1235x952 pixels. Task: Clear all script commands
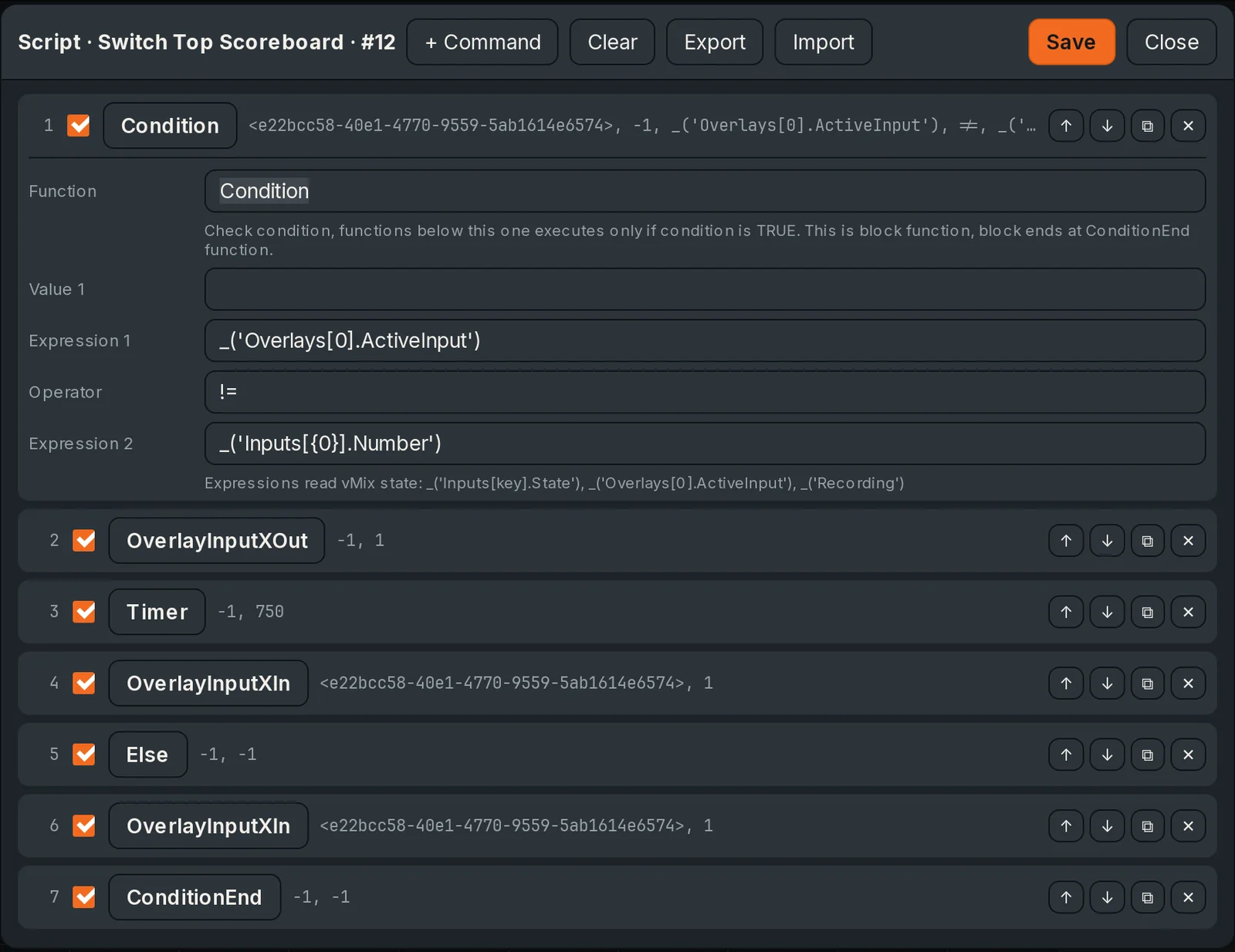click(x=612, y=42)
